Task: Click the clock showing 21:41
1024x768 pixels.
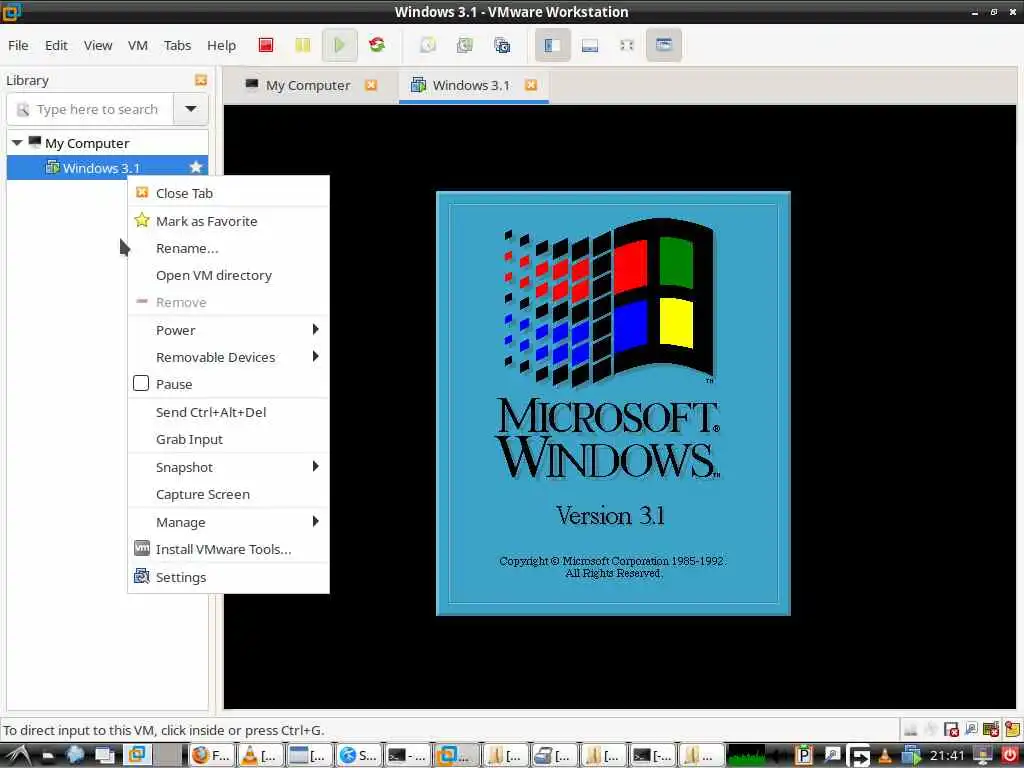Action: (x=947, y=756)
